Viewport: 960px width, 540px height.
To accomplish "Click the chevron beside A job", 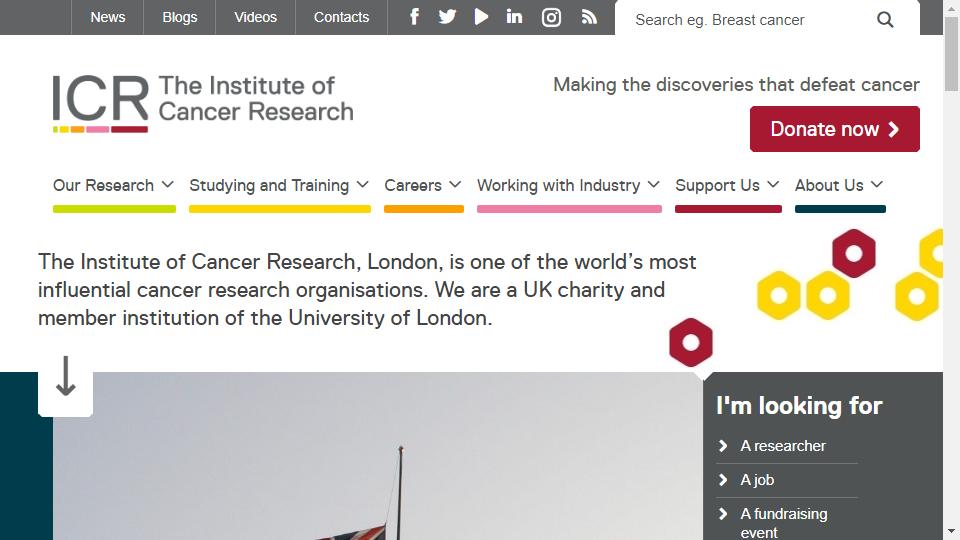I will [x=723, y=479].
